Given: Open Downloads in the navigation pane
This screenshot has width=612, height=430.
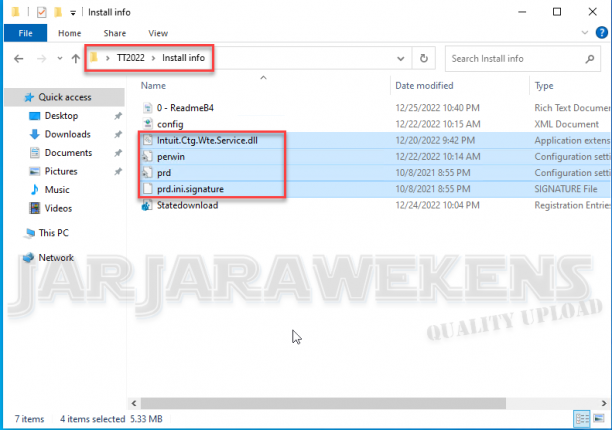Looking at the screenshot, I should [x=68, y=134].
